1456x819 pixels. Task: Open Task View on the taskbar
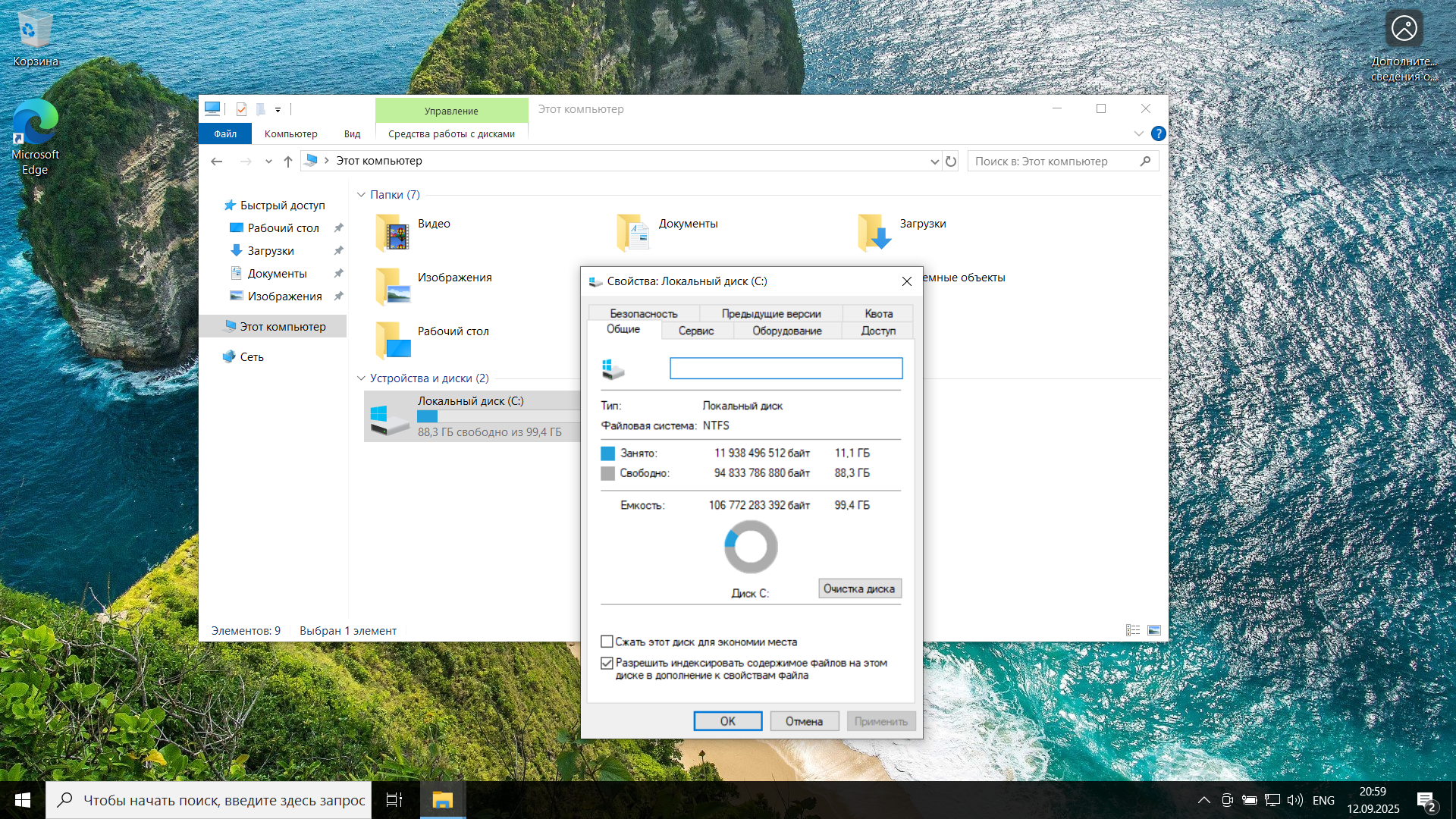pyautogui.click(x=394, y=800)
